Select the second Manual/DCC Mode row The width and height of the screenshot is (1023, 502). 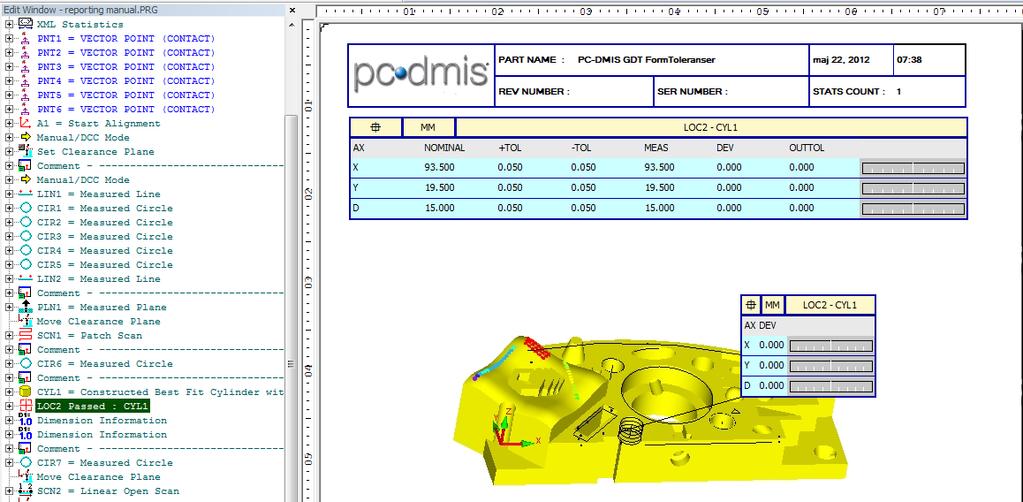point(83,180)
